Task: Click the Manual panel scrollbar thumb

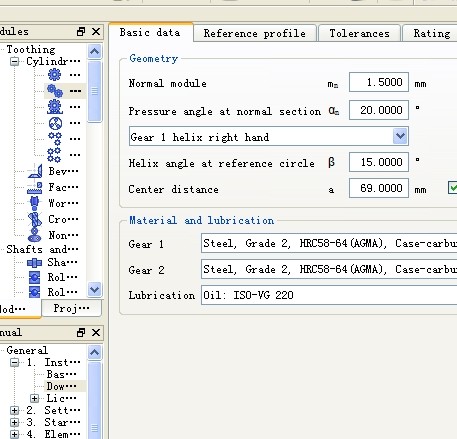Action: click(x=95, y=400)
